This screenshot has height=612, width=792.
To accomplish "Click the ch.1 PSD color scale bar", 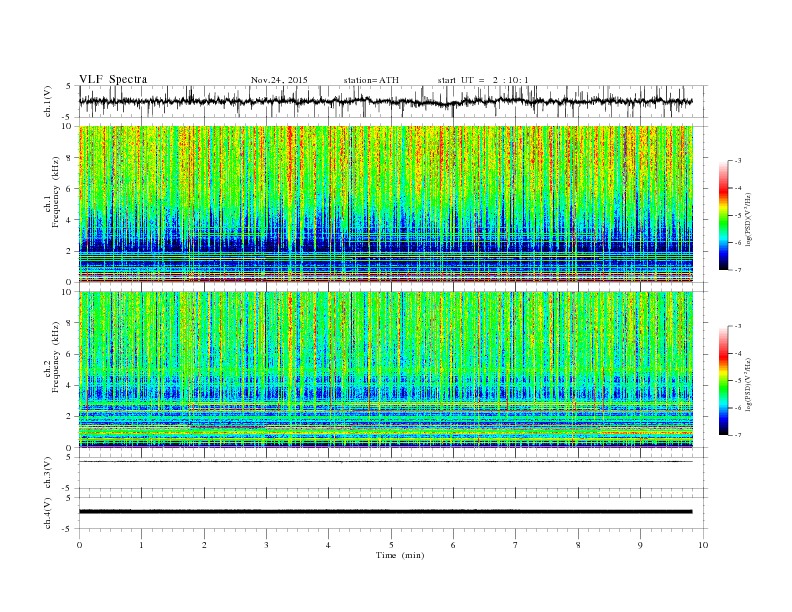I will [723, 215].
